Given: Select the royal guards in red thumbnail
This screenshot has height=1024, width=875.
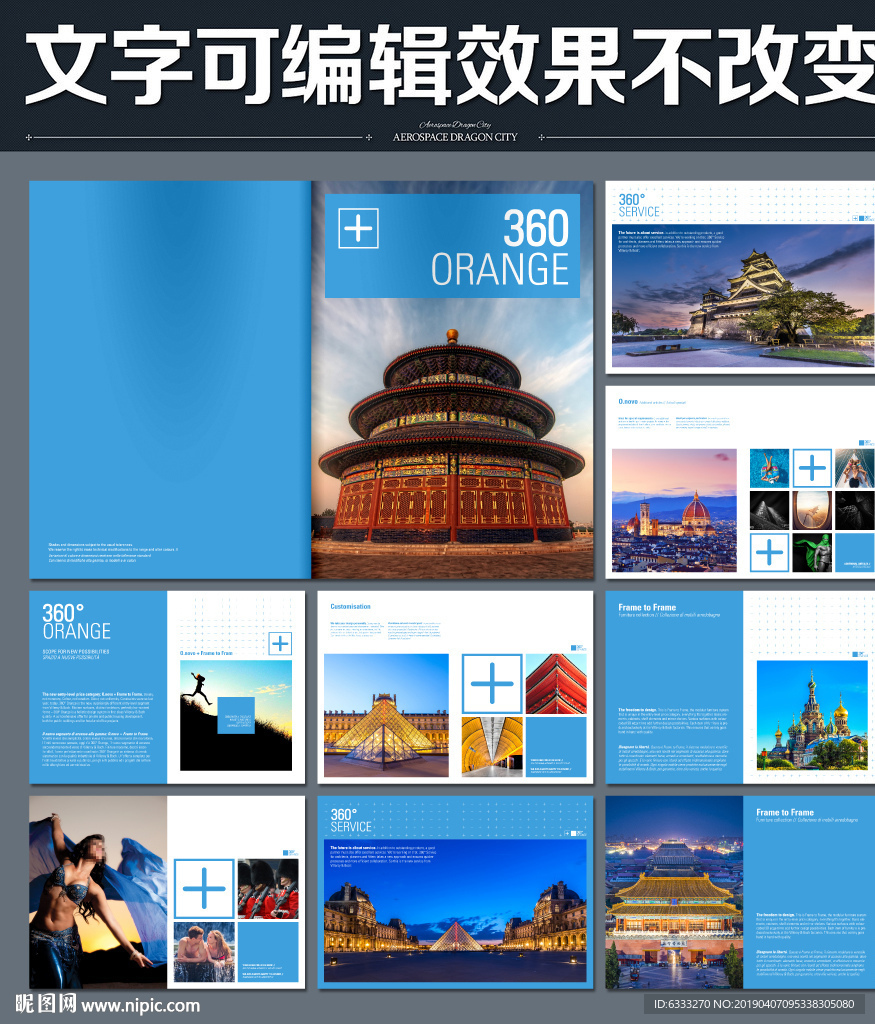Looking at the screenshot, I should [x=268, y=889].
